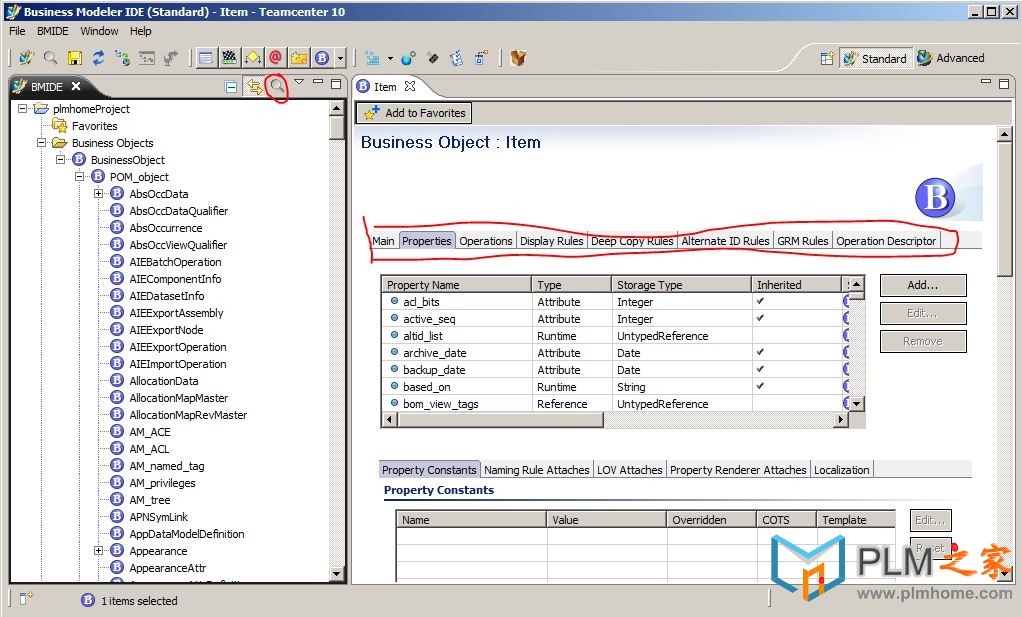
Task: Collapse the plmhomeProject tree node
Action: pyautogui.click(x=22, y=108)
